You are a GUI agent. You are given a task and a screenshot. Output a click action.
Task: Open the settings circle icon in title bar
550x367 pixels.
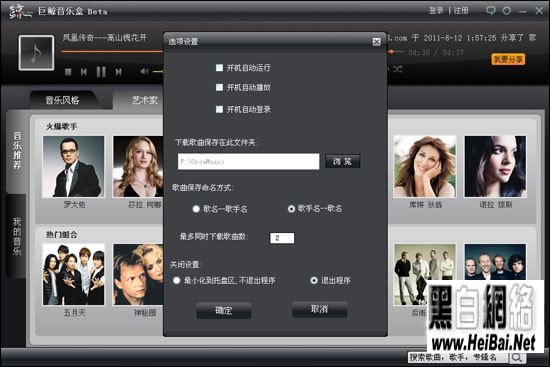coord(507,11)
